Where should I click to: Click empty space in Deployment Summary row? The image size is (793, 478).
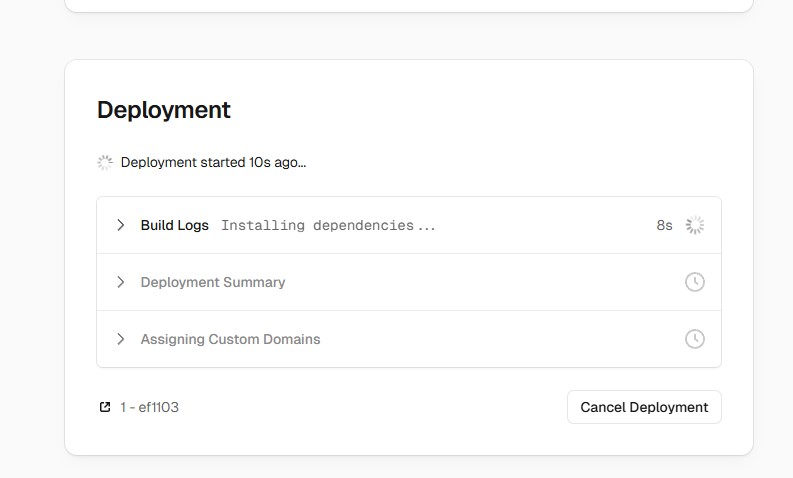click(x=480, y=282)
